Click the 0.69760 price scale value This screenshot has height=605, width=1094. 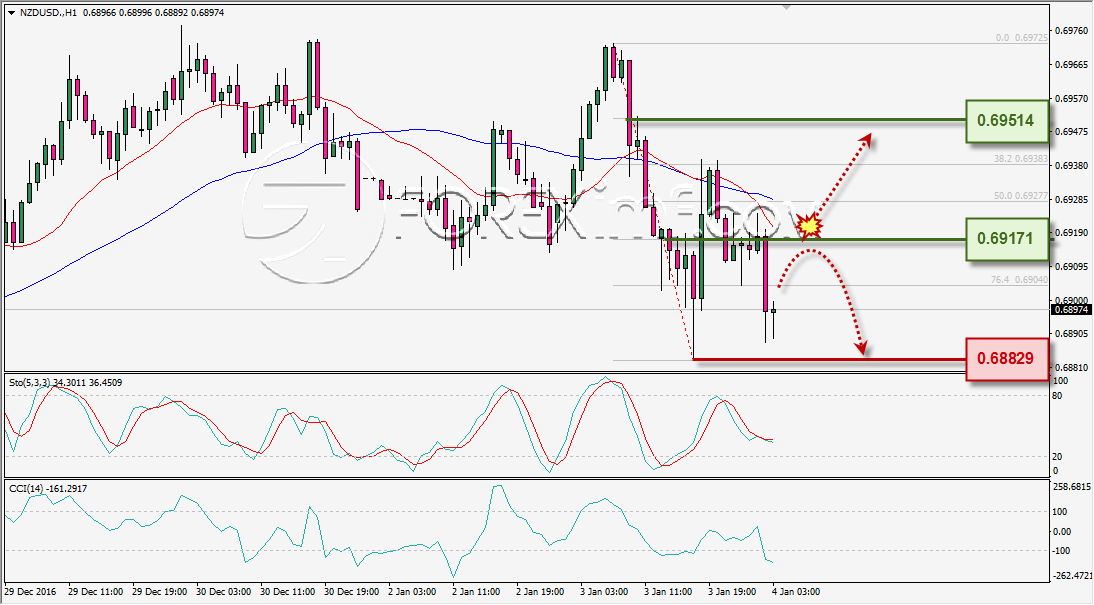click(x=1072, y=31)
